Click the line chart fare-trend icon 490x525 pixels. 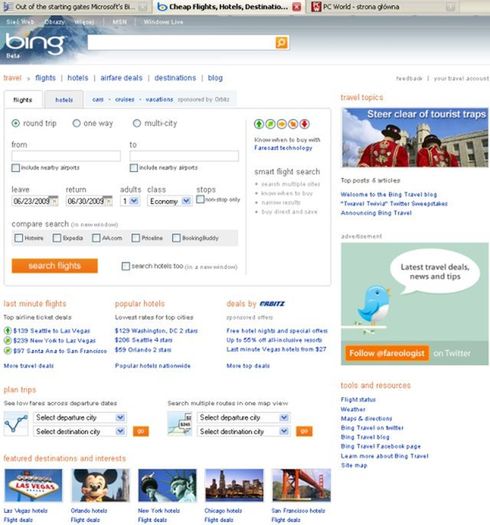tap(16, 424)
